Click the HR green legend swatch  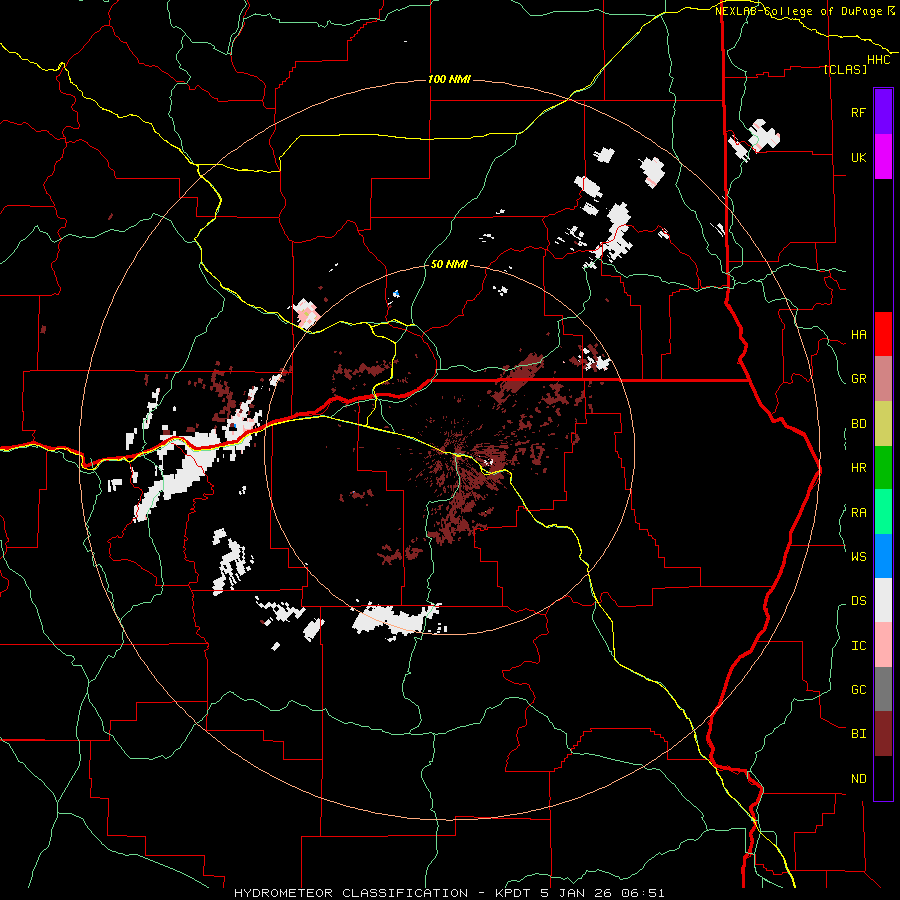pyautogui.click(x=883, y=468)
